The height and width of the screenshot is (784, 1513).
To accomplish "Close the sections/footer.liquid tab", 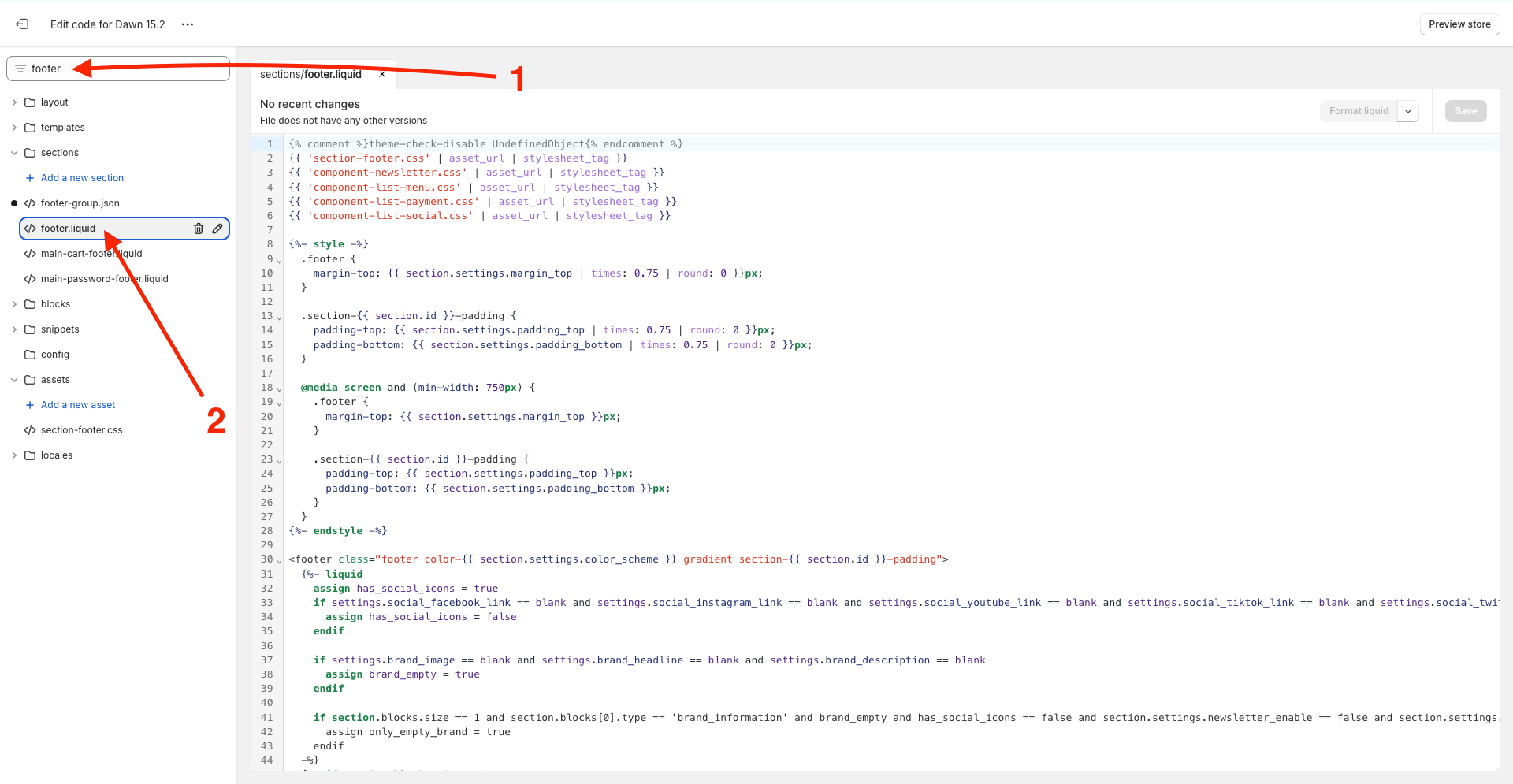I will point(382,75).
